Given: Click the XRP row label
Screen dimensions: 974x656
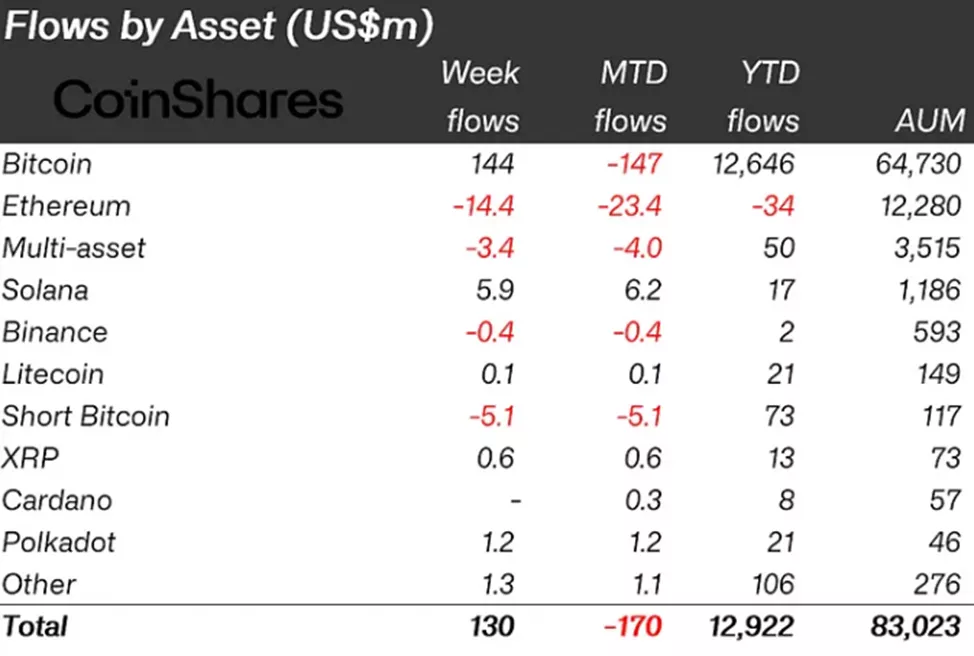Looking at the screenshot, I should (30, 458).
